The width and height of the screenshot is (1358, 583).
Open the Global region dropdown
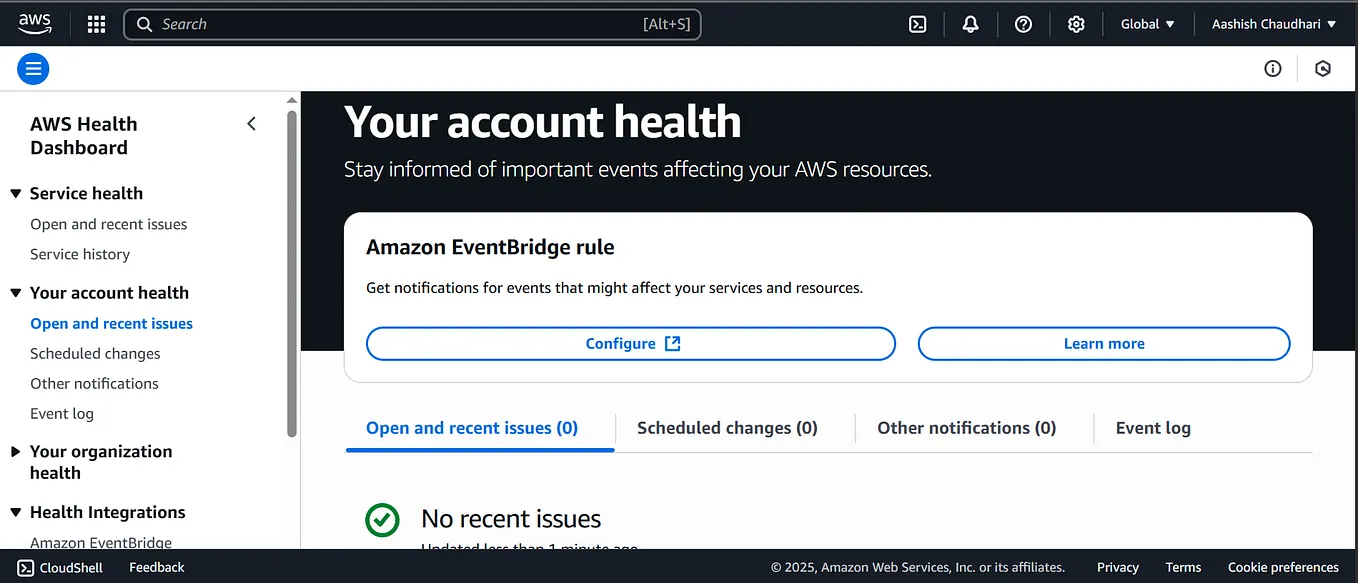pyautogui.click(x=1146, y=23)
